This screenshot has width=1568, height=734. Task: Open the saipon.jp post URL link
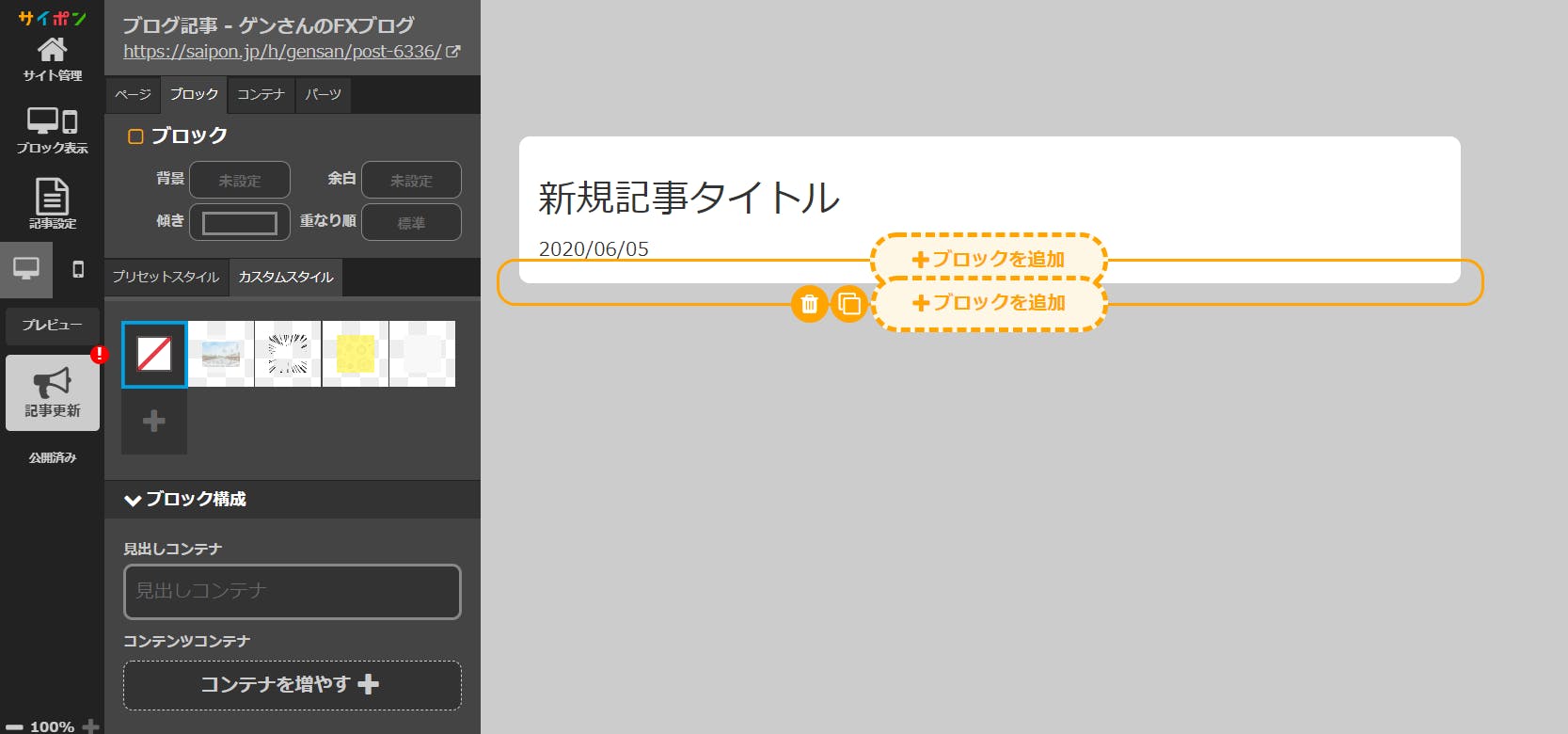click(282, 52)
